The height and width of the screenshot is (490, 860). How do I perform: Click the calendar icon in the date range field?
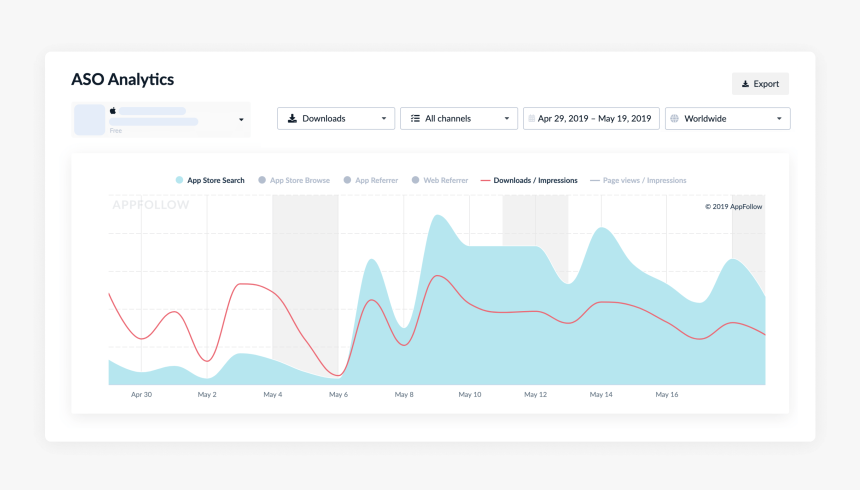pyautogui.click(x=531, y=119)
